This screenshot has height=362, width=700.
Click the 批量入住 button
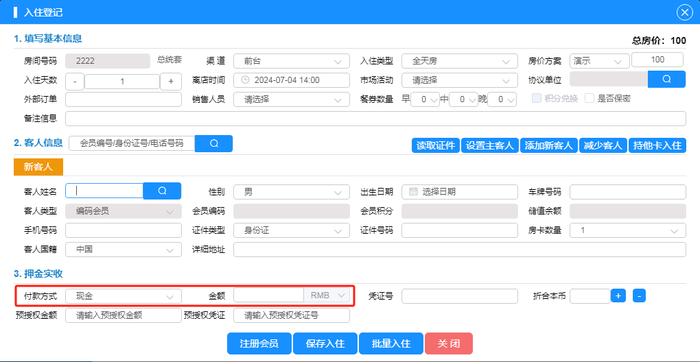391,343
